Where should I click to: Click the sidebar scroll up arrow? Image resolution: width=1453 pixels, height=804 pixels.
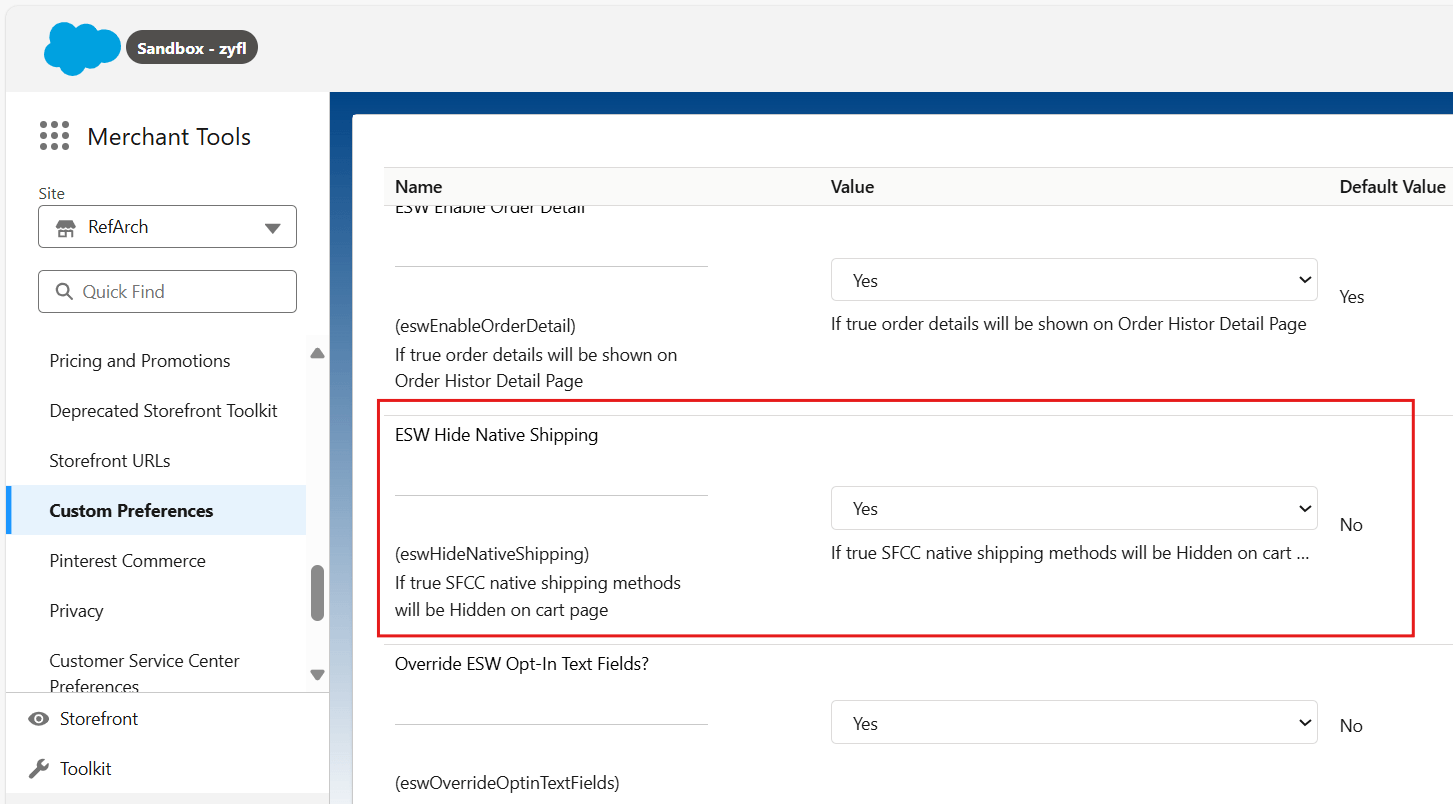[x=317, y=353]
